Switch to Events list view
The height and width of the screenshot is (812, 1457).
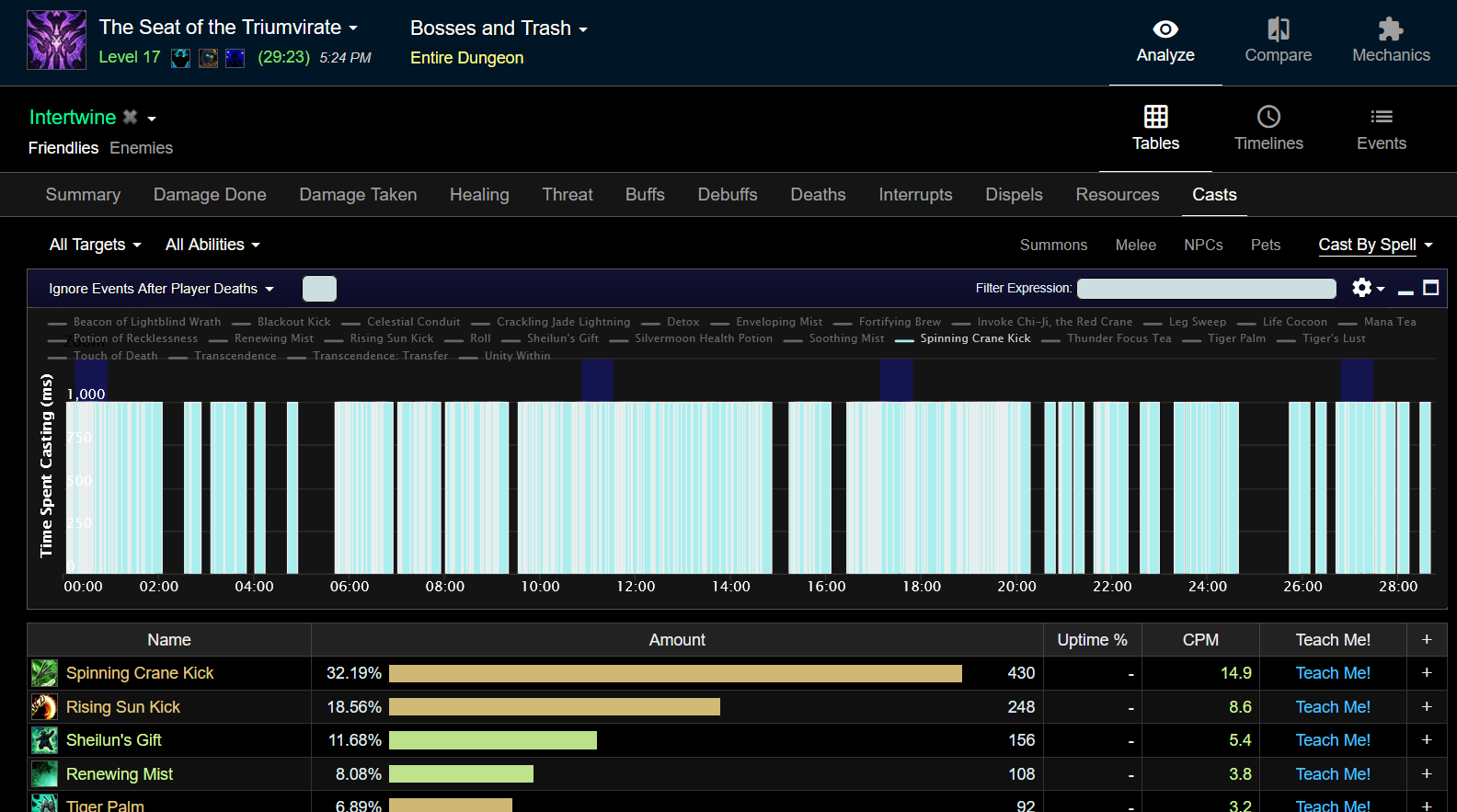point(1381,118)
